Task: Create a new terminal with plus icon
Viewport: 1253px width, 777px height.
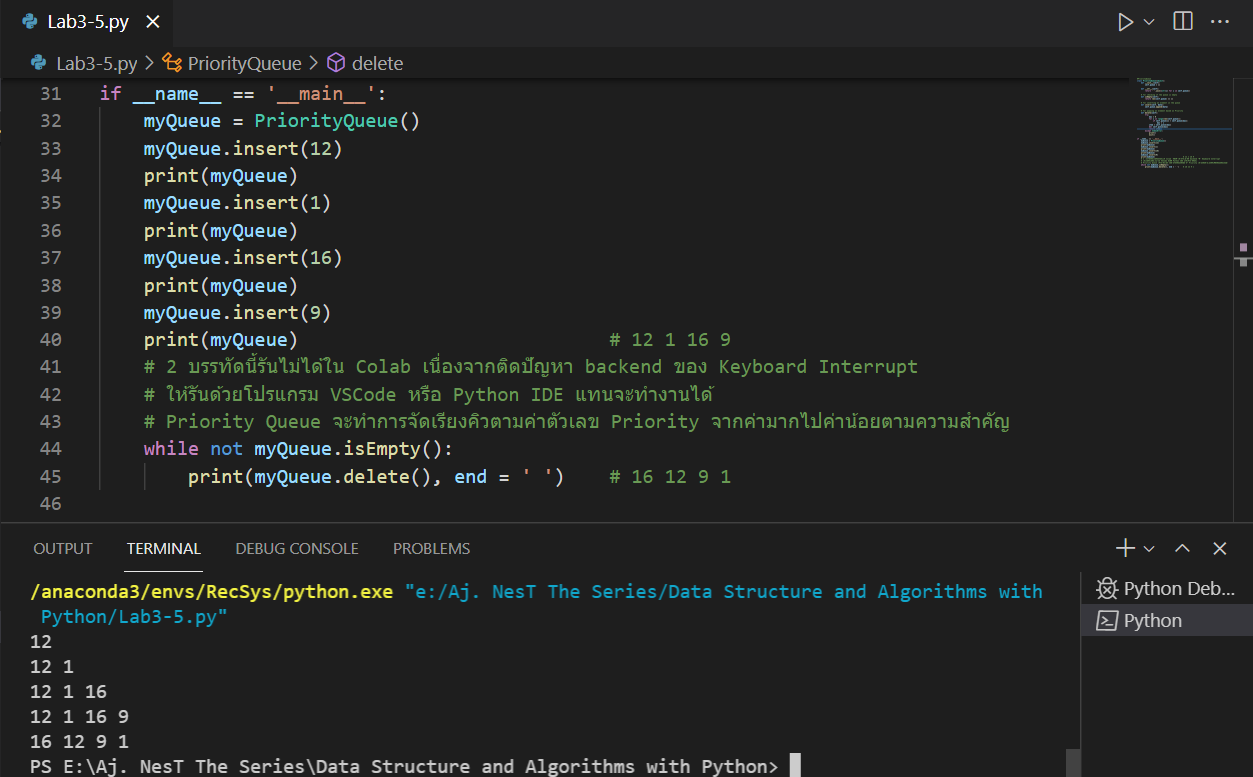Action: 1126,548
